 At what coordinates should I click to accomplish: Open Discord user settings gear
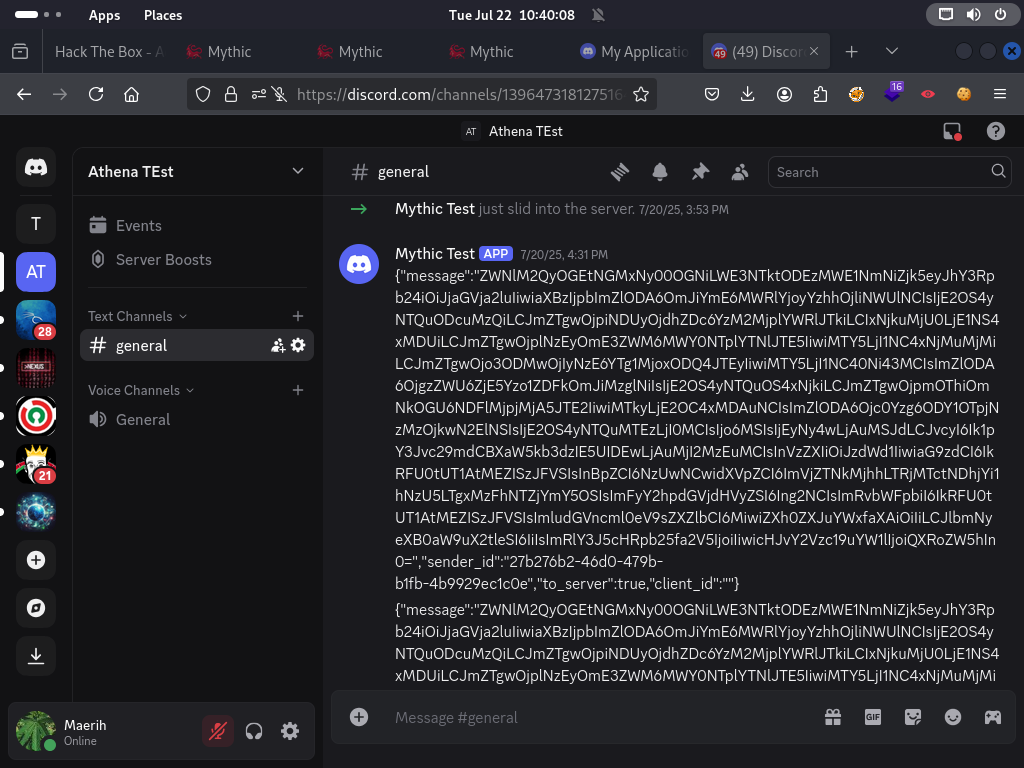tap(290, 731)
